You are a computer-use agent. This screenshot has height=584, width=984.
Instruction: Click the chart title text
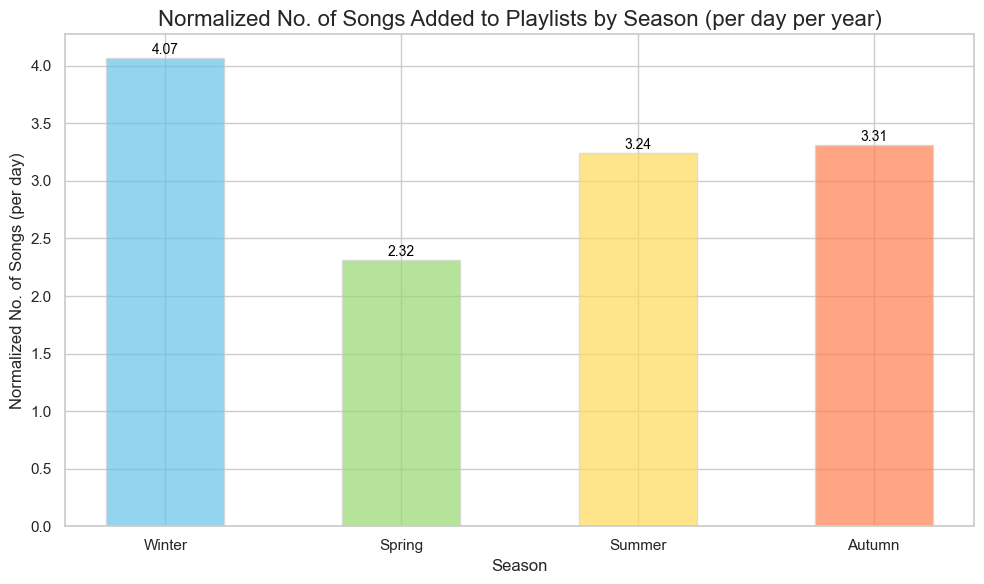coord(520,19)
